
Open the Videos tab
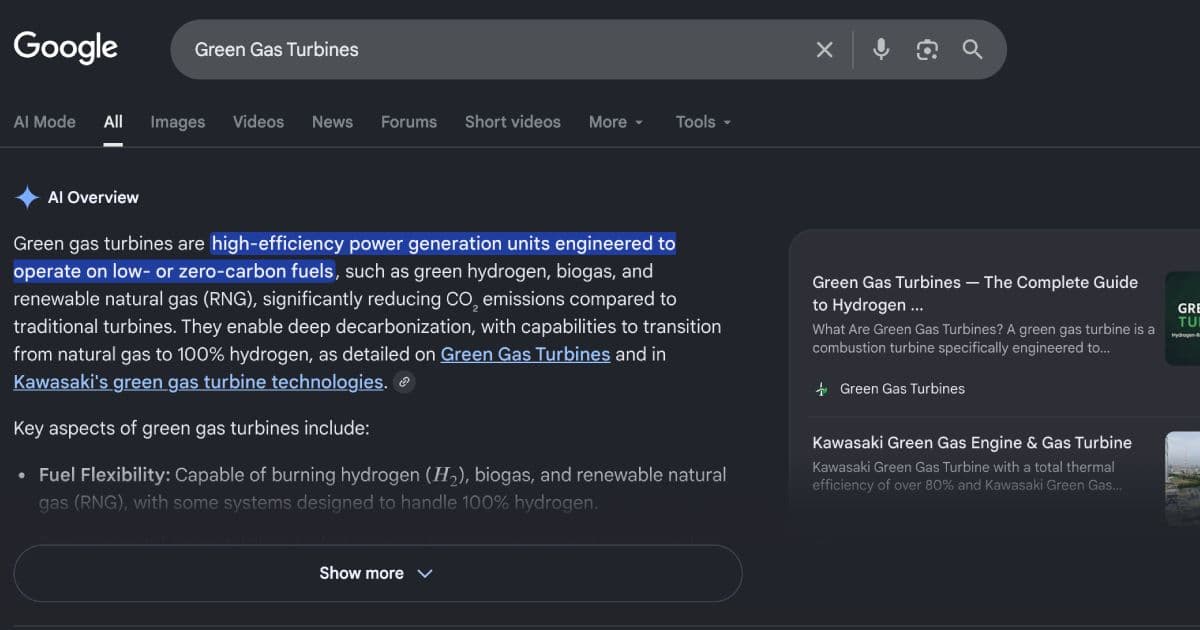[x=258, y=122]
